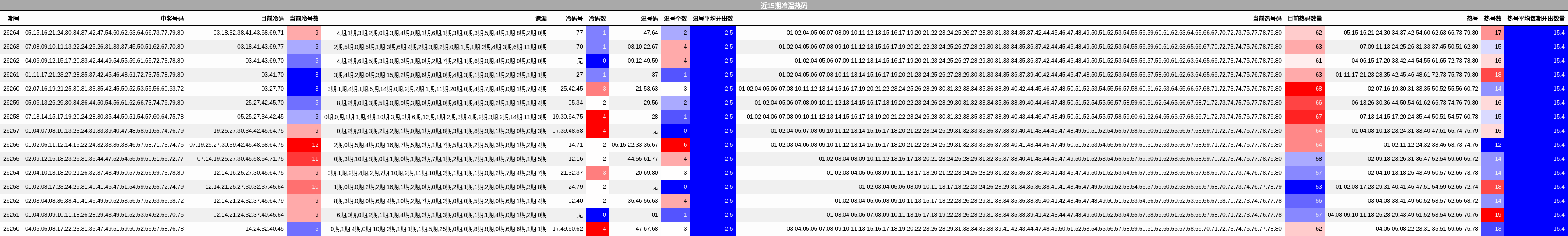Click 中奖号码 cell of row 26264
The image size is (1568, 236).
pos(104,33)
